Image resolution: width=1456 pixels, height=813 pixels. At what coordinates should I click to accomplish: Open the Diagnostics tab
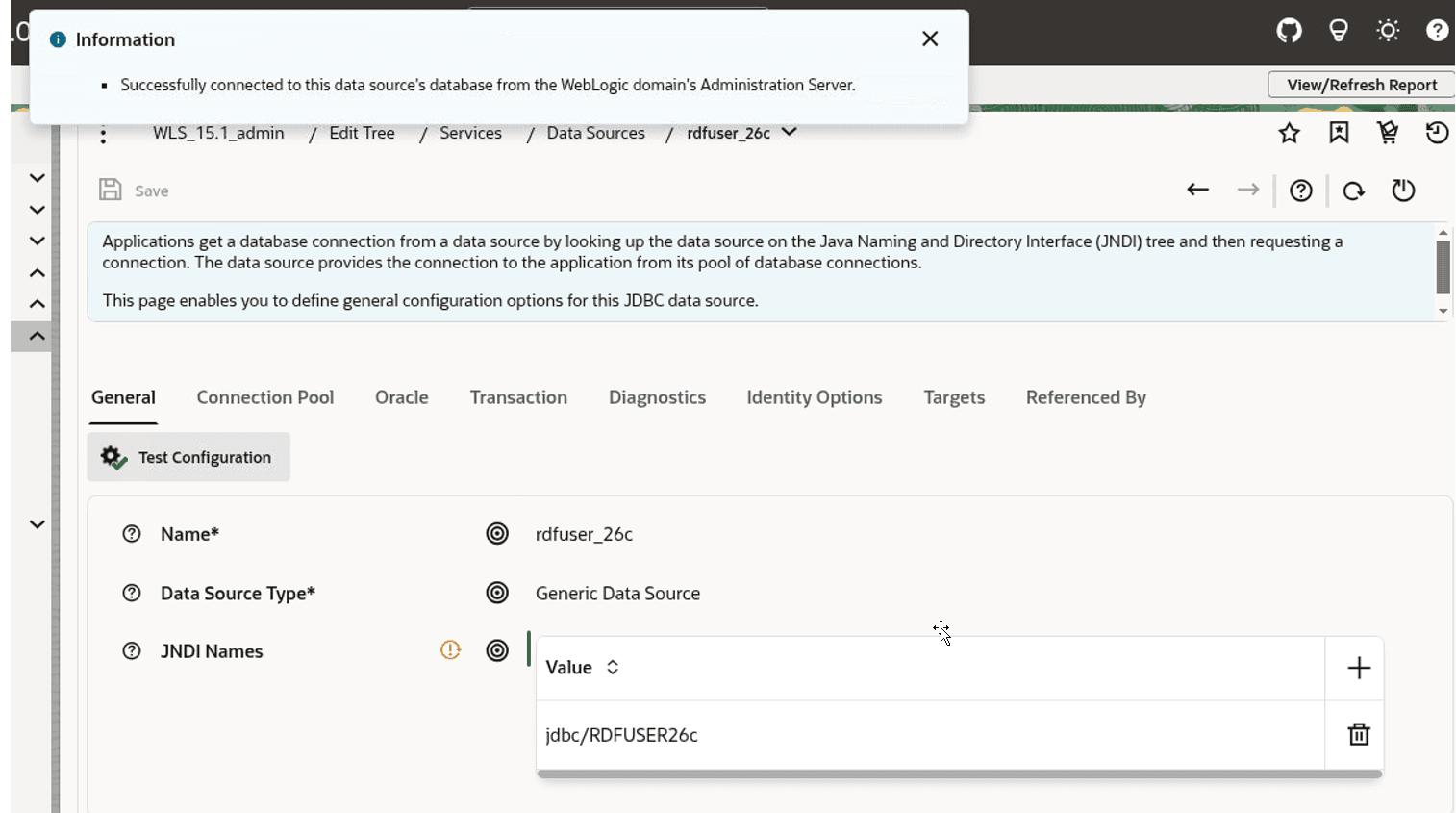pos(657,397)
